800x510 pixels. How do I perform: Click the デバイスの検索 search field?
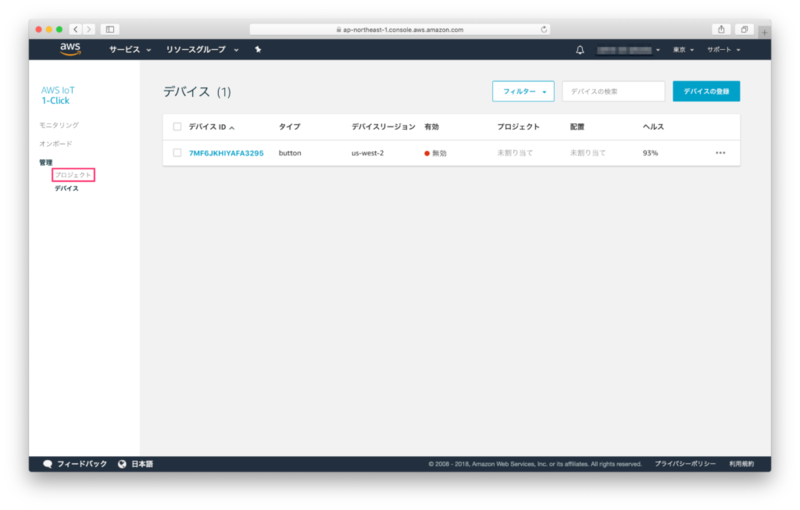coord(613,91)
